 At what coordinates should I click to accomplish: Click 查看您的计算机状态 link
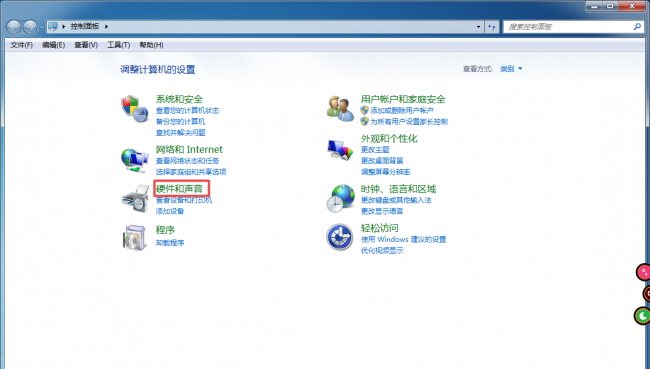pyautogui.click(x=187, y=111)
